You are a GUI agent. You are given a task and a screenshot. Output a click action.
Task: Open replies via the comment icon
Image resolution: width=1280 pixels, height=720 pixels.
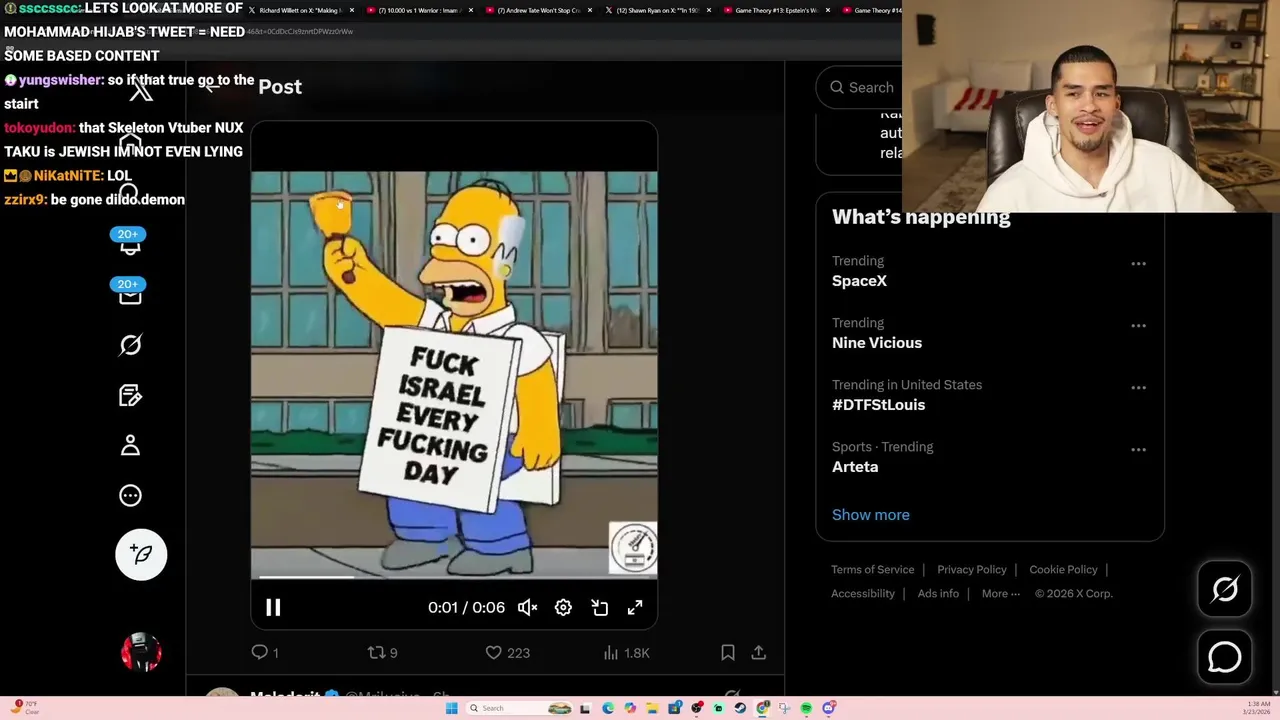[259, 652]
